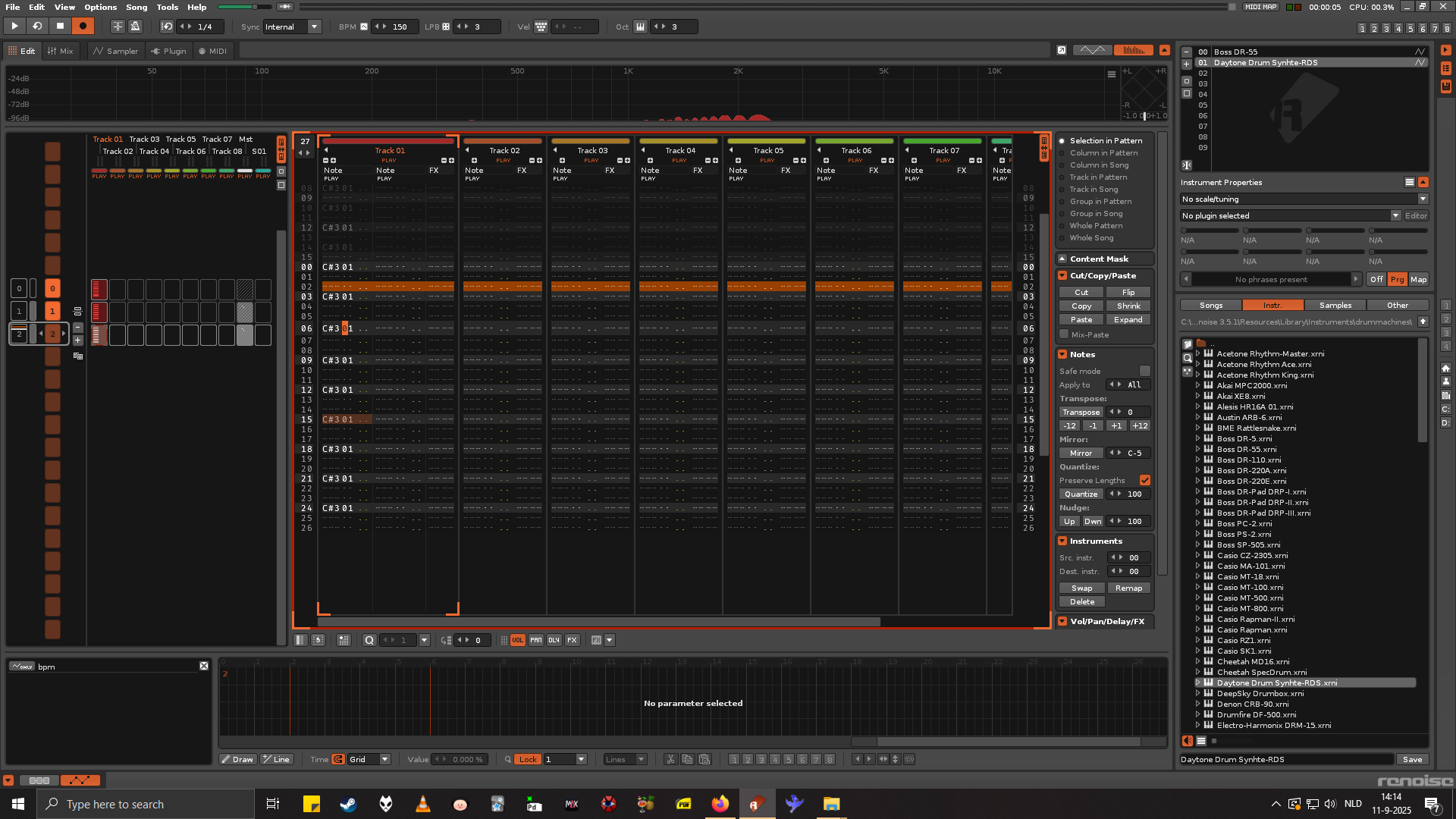Toggle pattern loop button in transport
This screenshot has height=819, width=1456.
coord(36,27)
